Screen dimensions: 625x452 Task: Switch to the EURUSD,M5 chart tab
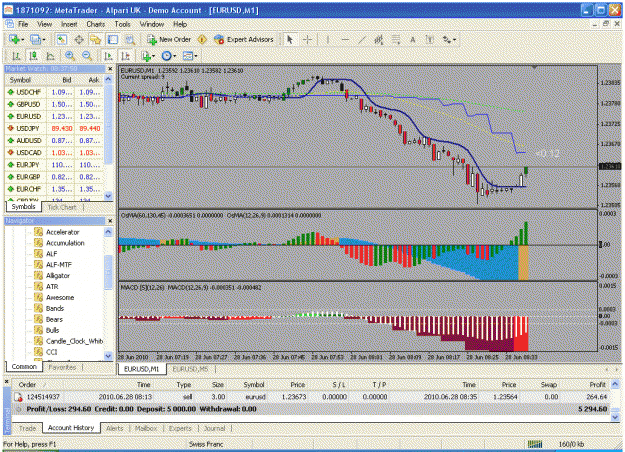(x=190, y=369)
